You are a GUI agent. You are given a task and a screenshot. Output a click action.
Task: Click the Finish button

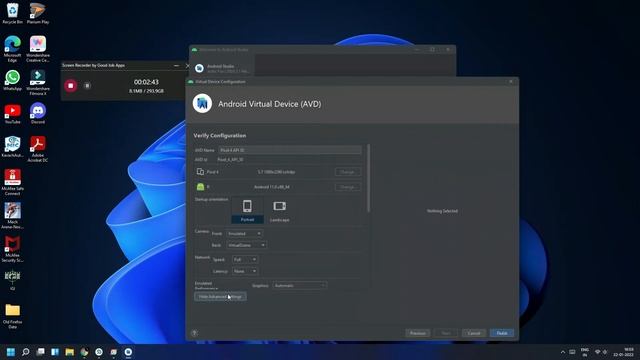tap(502, 333)
